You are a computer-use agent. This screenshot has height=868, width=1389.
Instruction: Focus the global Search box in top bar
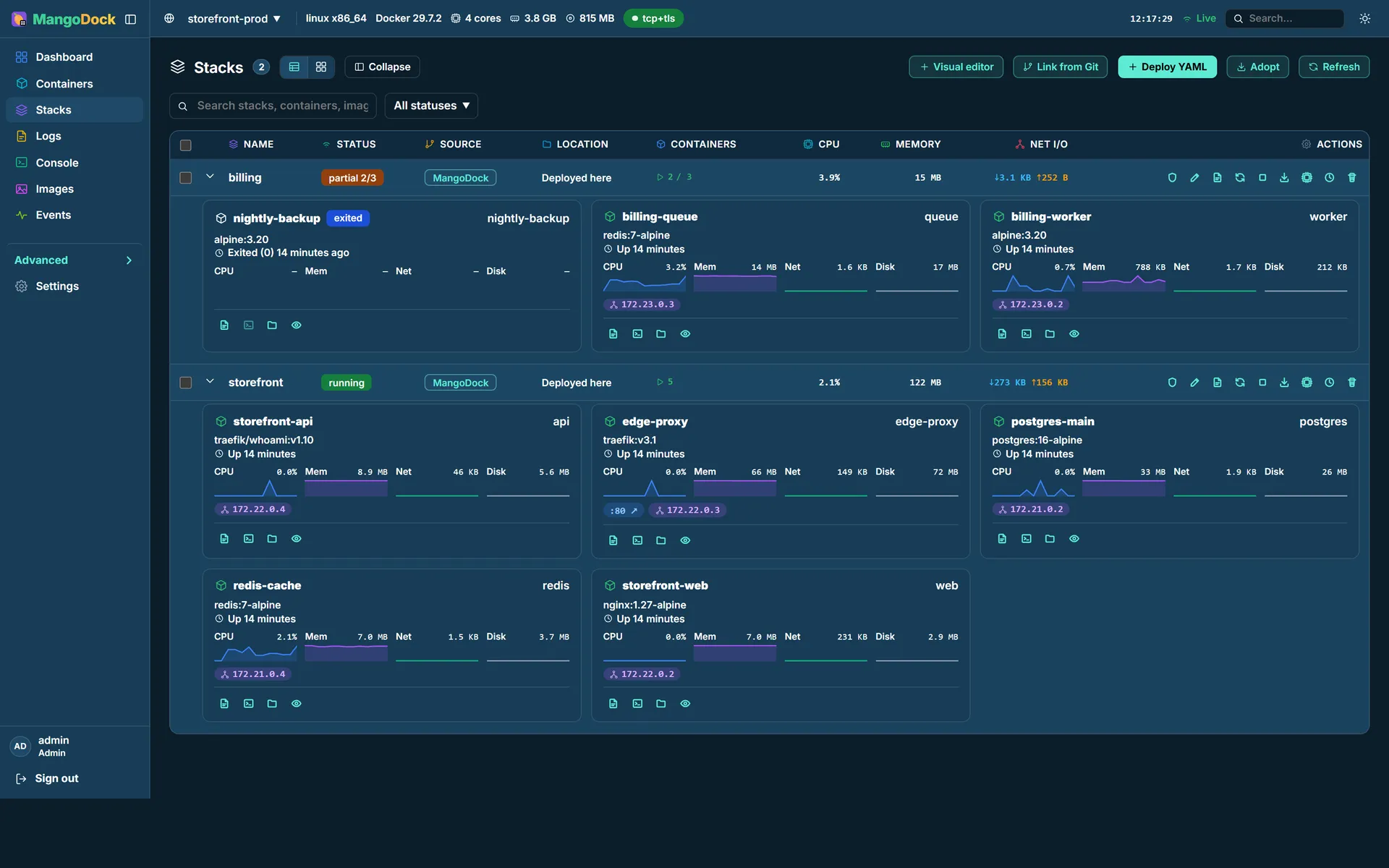click(x=1284, y=19)
